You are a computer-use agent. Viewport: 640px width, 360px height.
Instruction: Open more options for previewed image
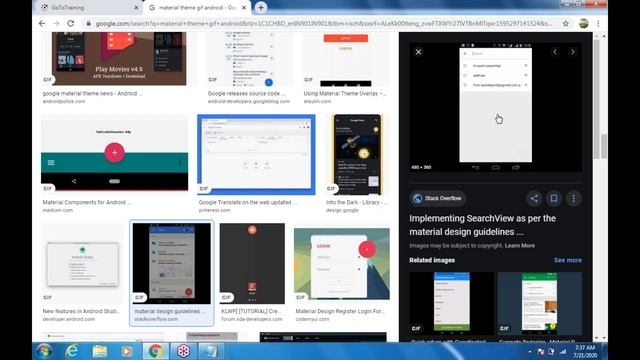573,198
